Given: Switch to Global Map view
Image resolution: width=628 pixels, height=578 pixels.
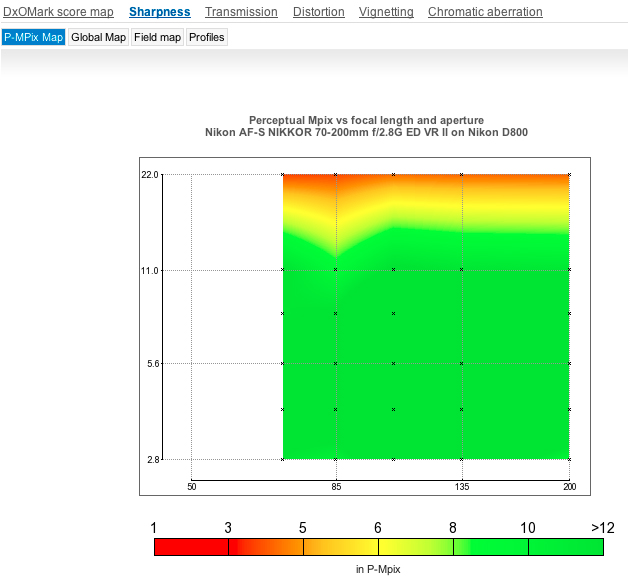Looking at the screenshot, I should point(99,37).
